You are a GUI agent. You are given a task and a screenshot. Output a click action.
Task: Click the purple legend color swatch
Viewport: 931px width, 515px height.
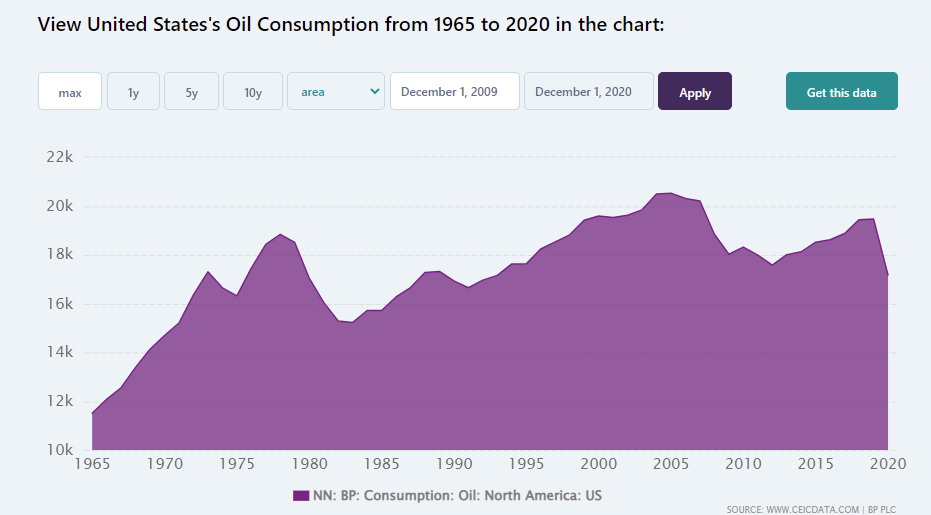[x=301, y=496]
